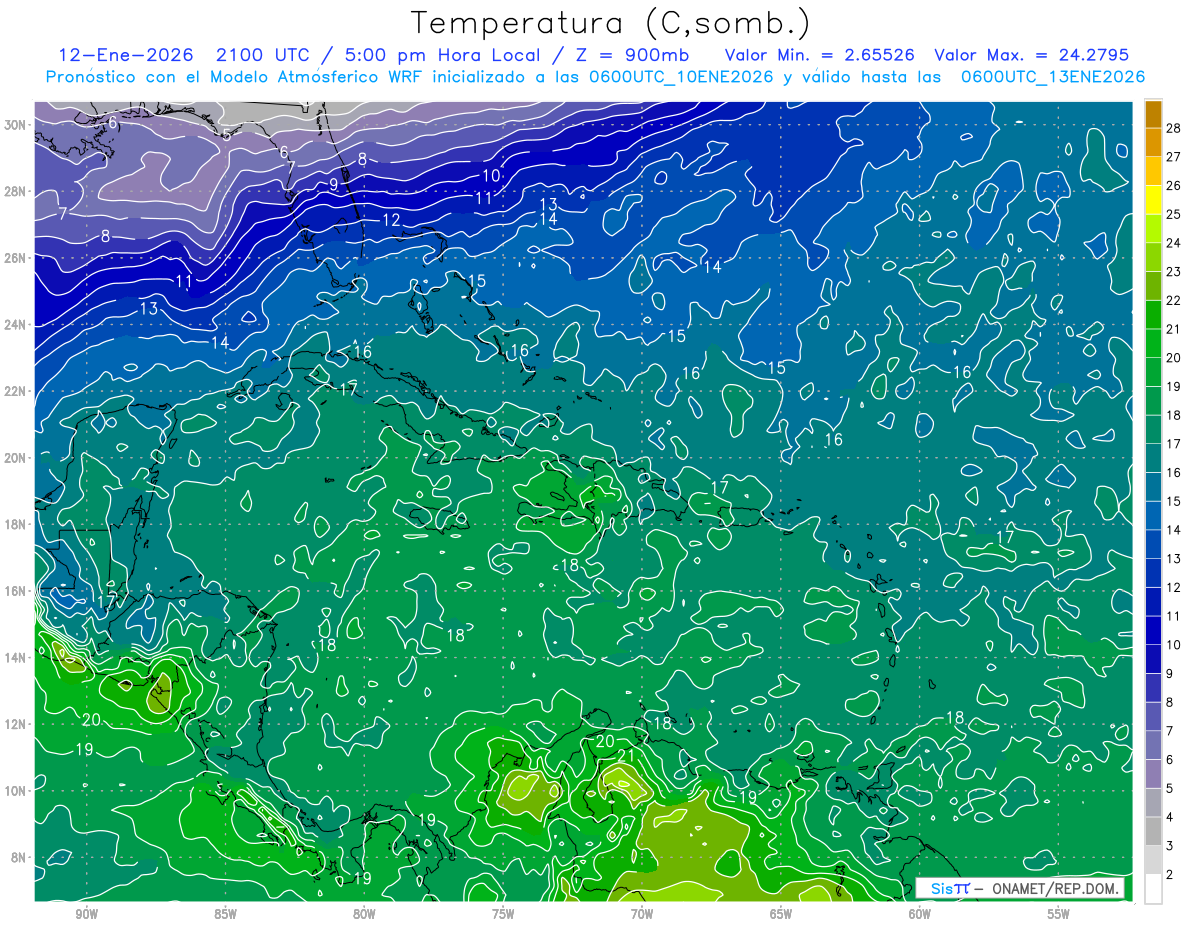Click the brown colorbar swatch above 28

pyautogui.click(x=1153, y=114)
